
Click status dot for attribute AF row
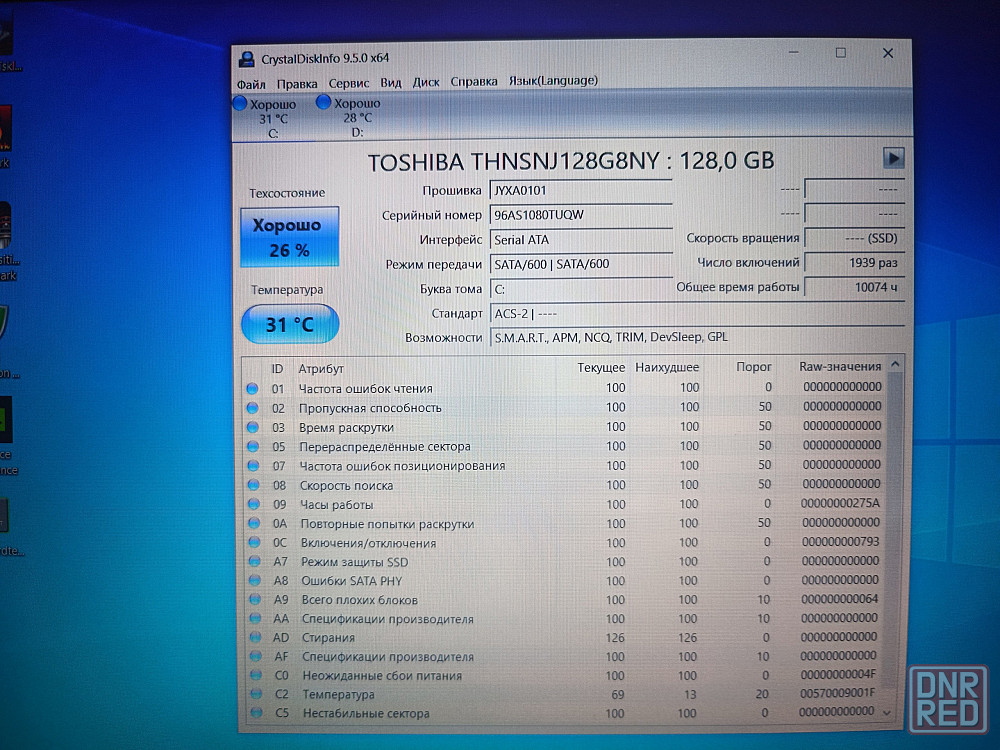(x=256, y=656)
